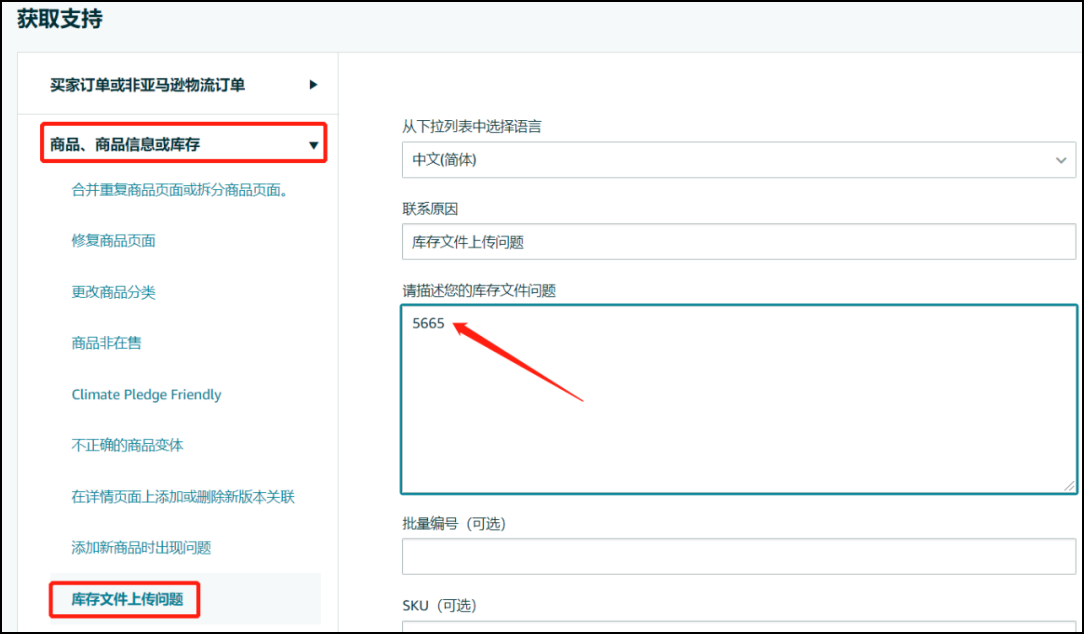Click the 商品、商品信息或库存 category heading
The height and width of the screenshot is (634, 1084).
[125, 145]
